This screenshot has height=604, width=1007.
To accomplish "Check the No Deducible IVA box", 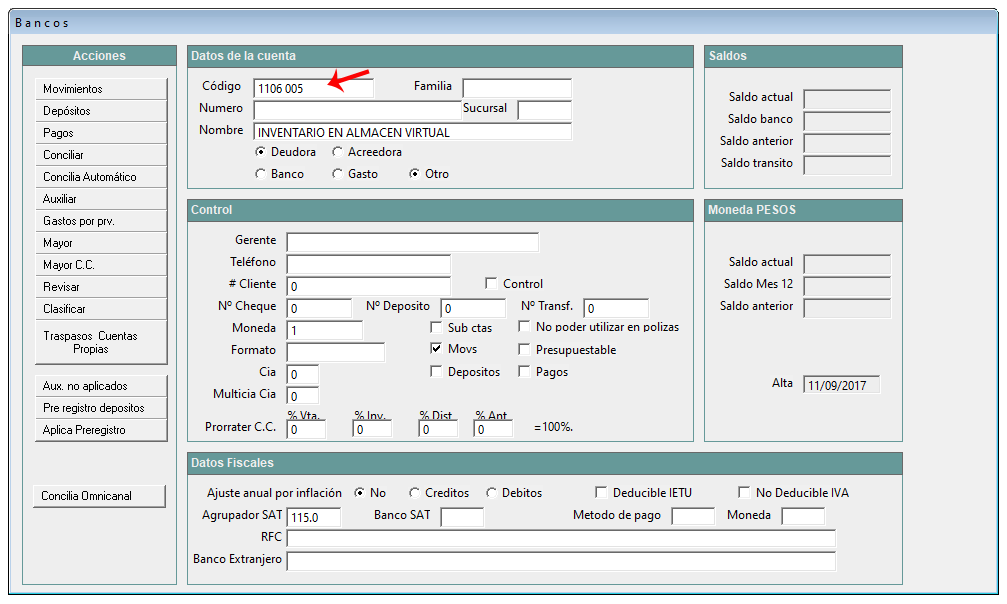I will [x=744, y=492].
